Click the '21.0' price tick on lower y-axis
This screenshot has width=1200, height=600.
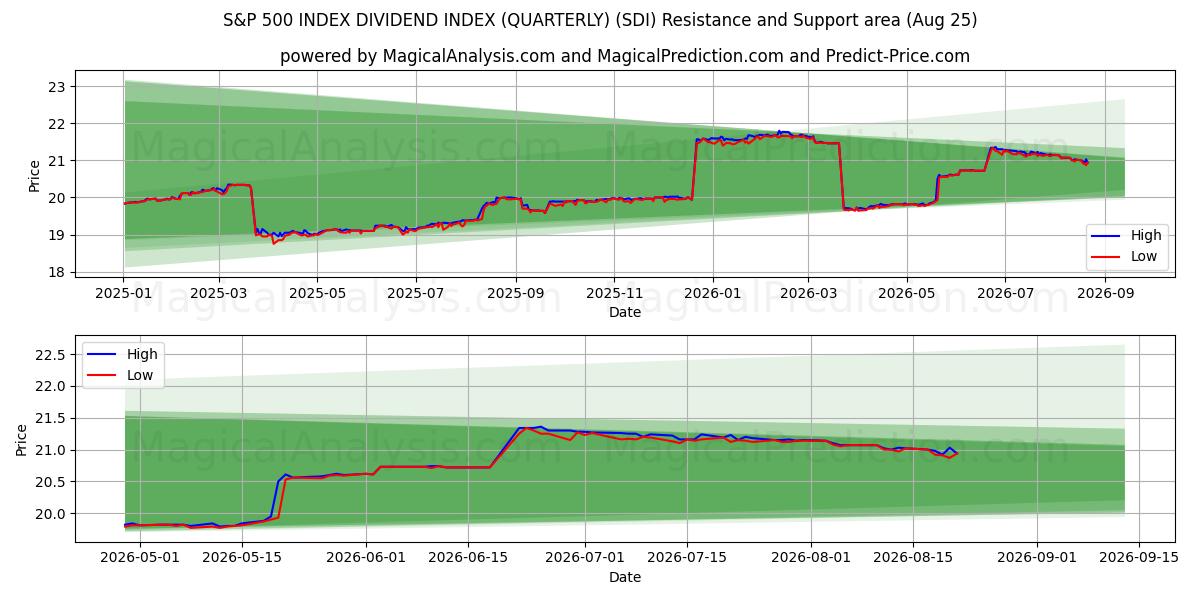click(51, 450)
